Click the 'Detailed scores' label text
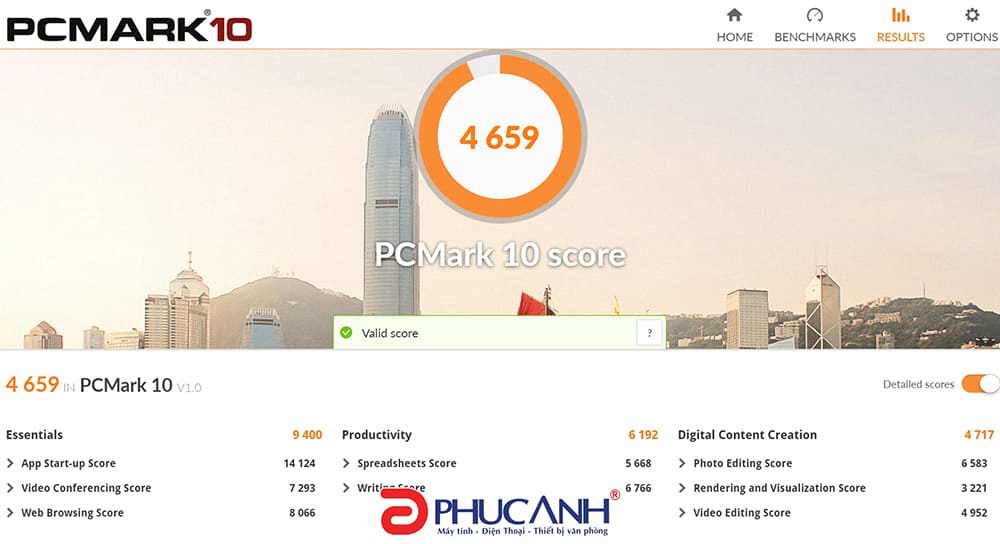The width and height of the screenshot is (1000, 544). (918, 384)
